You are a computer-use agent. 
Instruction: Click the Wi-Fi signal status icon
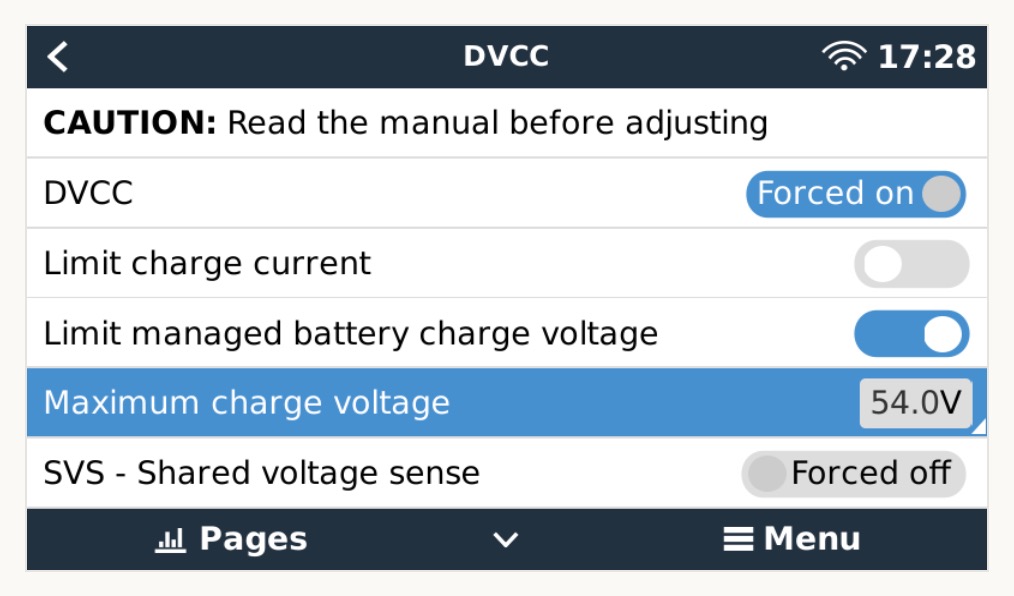click(844, 57)
